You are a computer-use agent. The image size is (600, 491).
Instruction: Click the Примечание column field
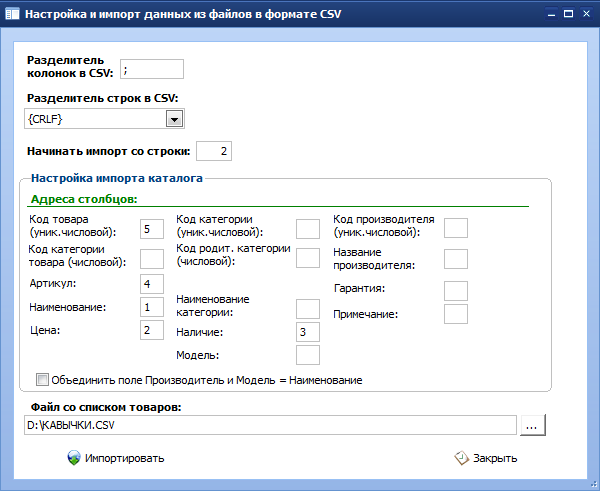tap(456, 314)
